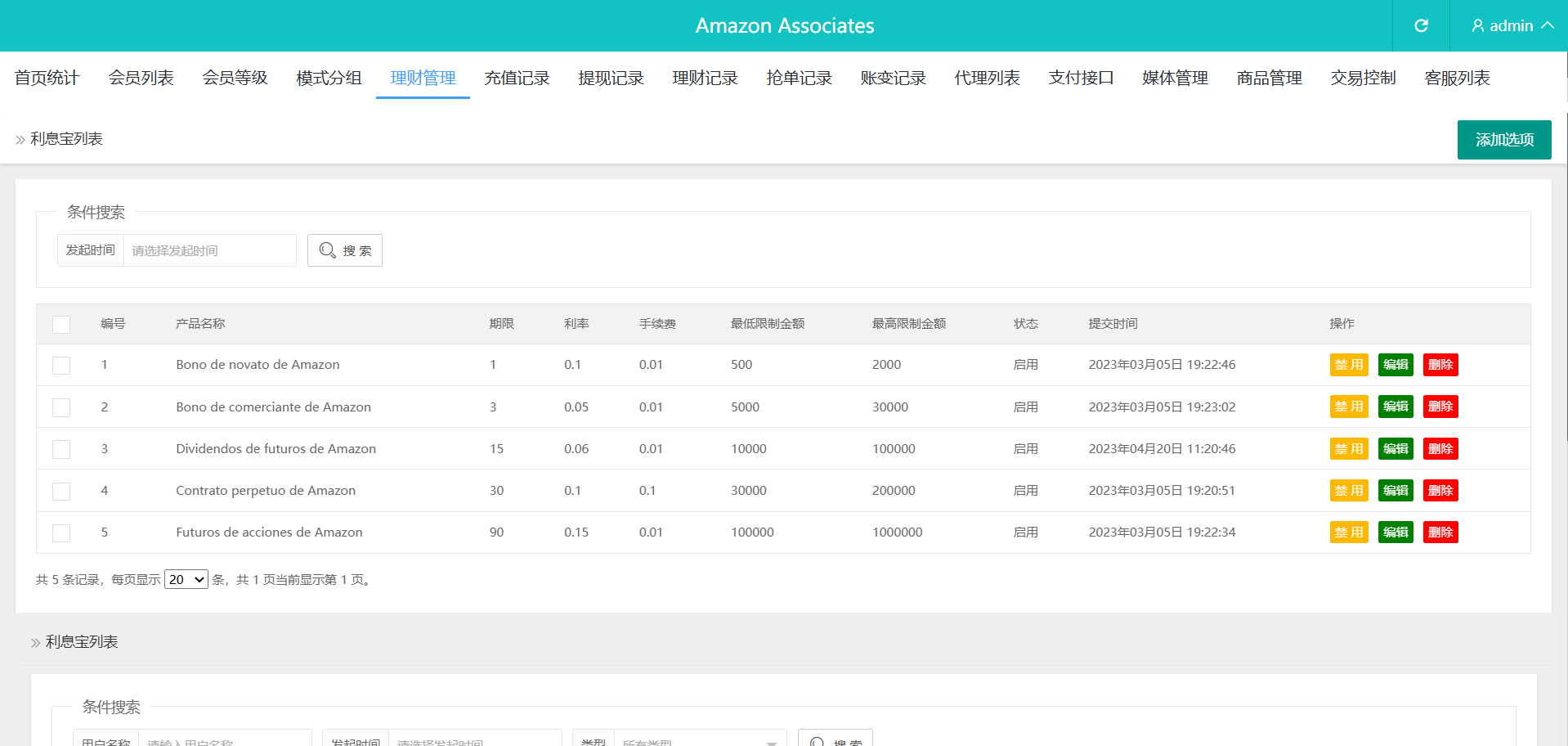Edit Futuros de acciones de Amazon
This screenshot has height=746, width=1568.
(x=1396, y=533)
